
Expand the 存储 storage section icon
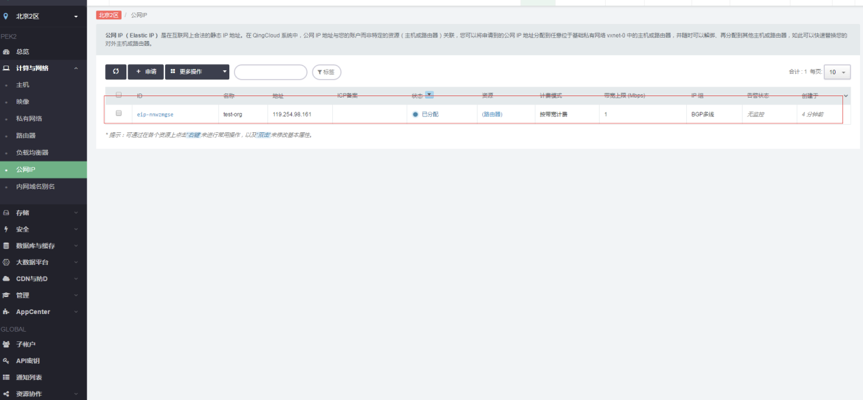(7, 213)
